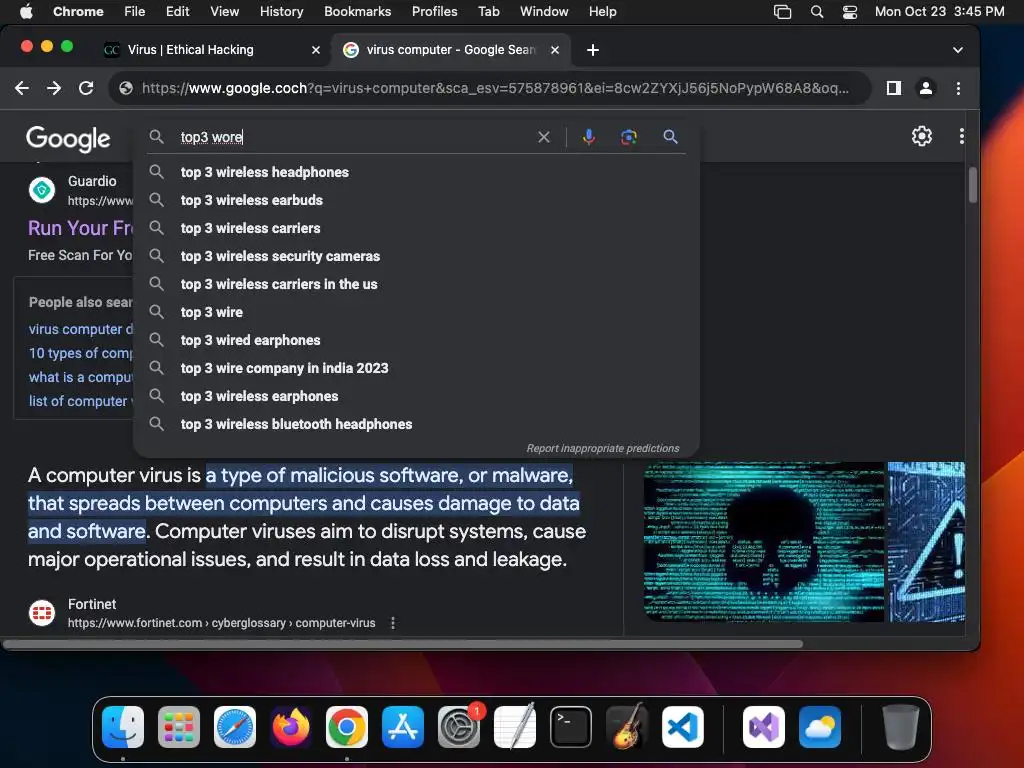Open Google Lens image search icon

[x=628, y=137]
